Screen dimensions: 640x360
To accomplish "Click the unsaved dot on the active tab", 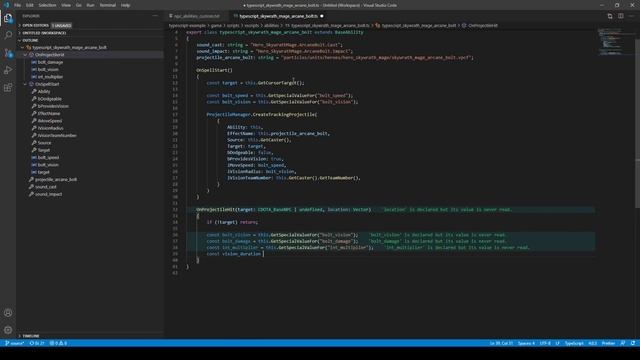I will pyautogui.click(x=322, y=16).
